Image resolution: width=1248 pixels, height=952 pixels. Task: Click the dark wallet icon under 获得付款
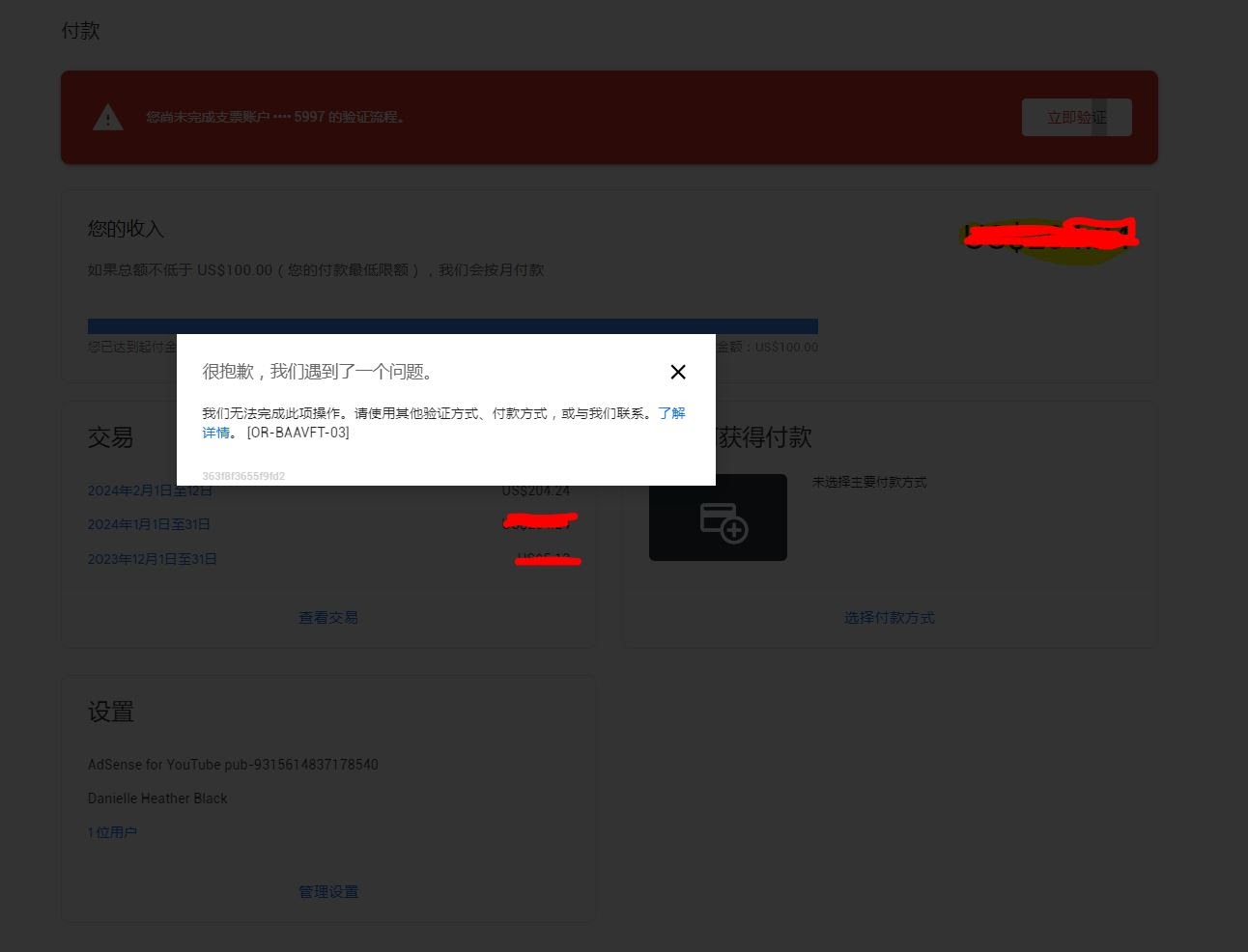point(718,517)
